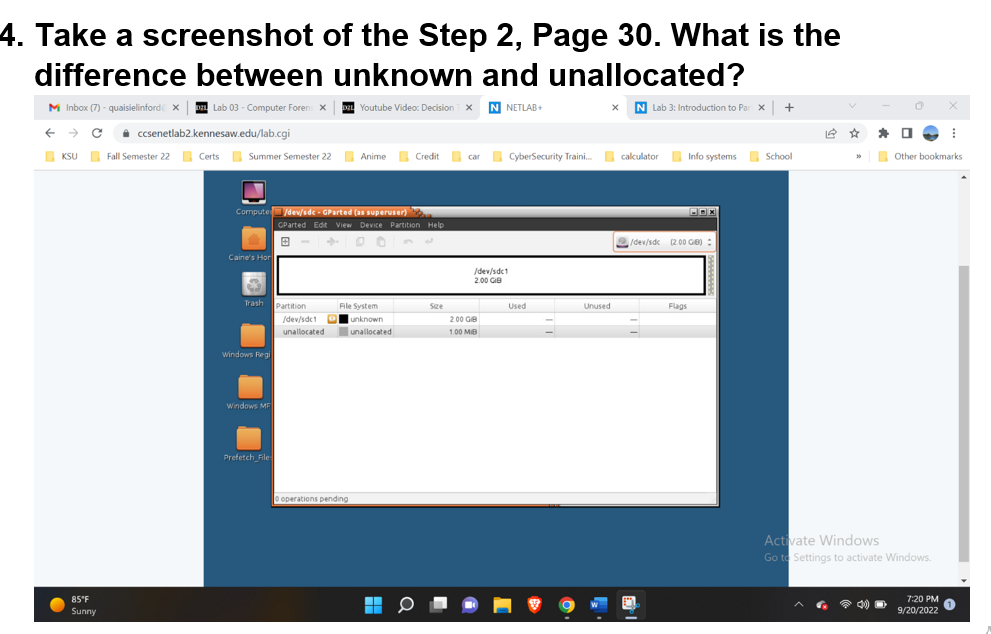Click the Undo operation icon in GParted
991x634 pixels.
[408, 241]
